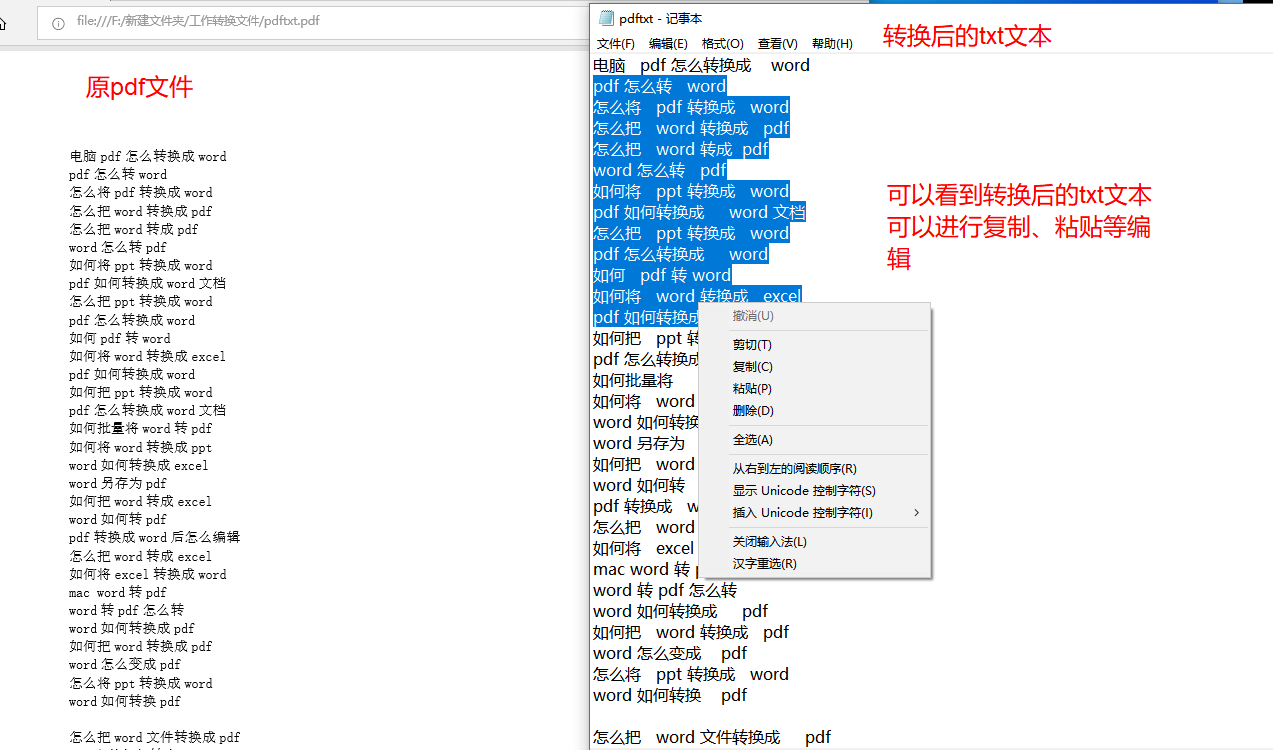This screenshot has height=750, width=1273.
Task: Click PDF line word 如何转换成 excel
Action: click(x=139, y=465)
